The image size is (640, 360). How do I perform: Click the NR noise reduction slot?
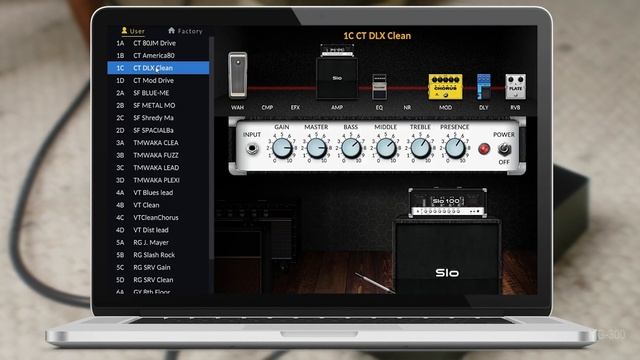407,108
